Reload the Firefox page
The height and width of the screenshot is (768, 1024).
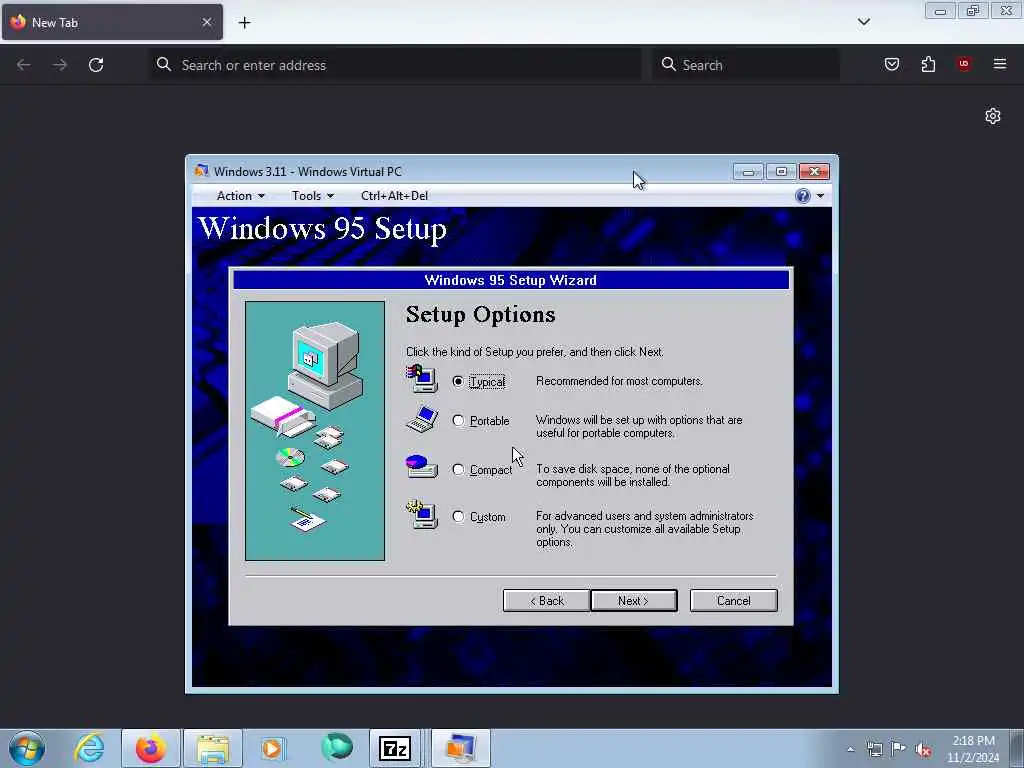pos(96,65)
